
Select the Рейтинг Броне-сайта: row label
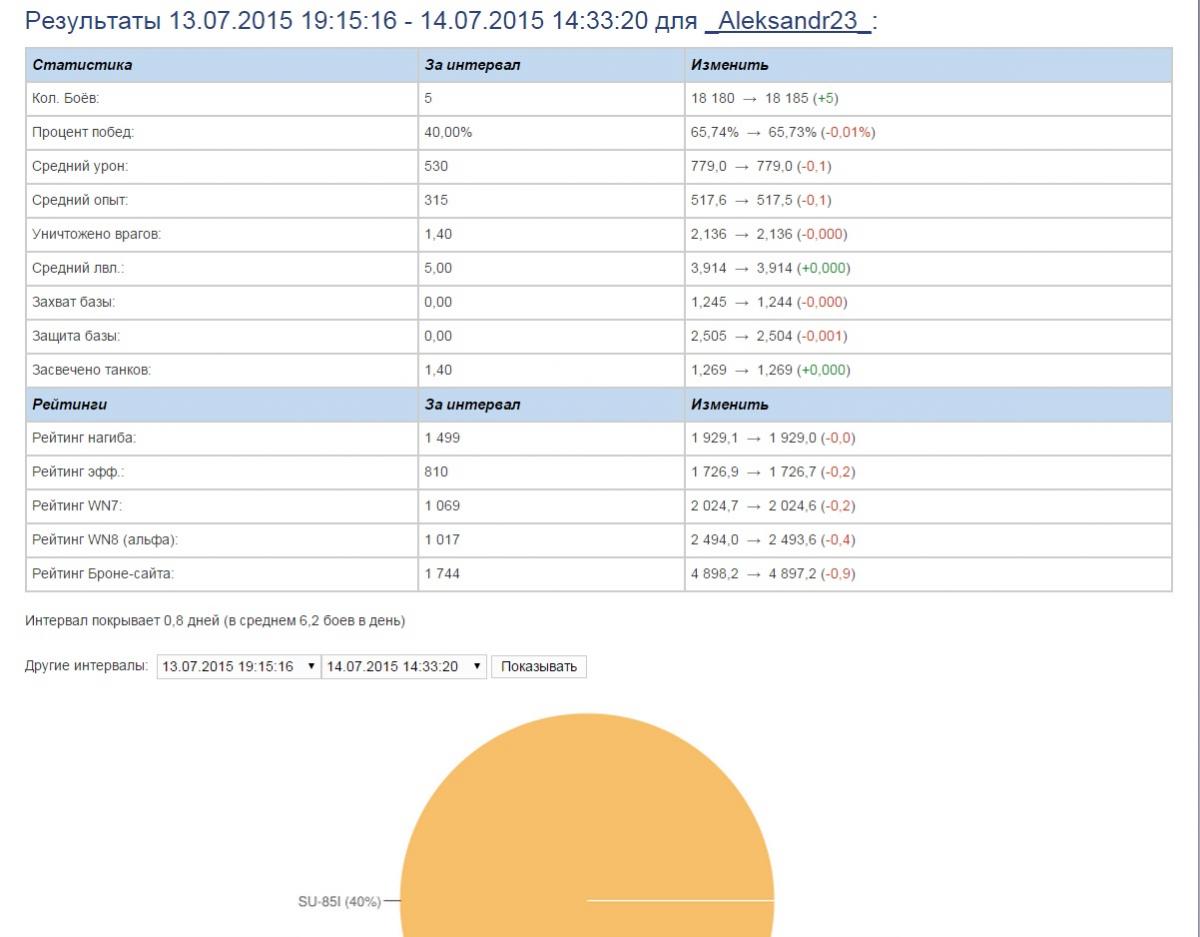(103, 574)
